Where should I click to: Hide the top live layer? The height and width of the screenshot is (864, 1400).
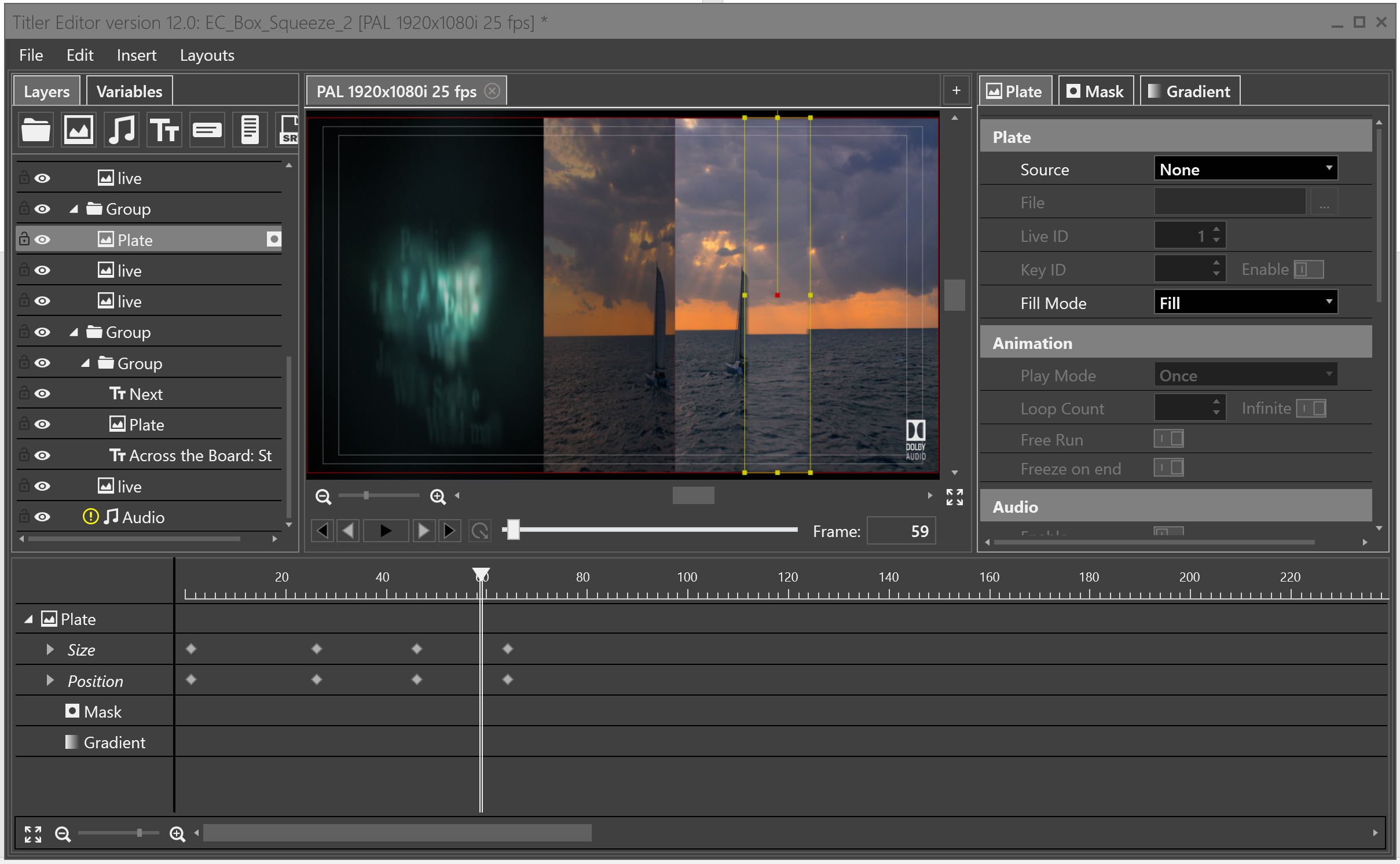point(42,178)
